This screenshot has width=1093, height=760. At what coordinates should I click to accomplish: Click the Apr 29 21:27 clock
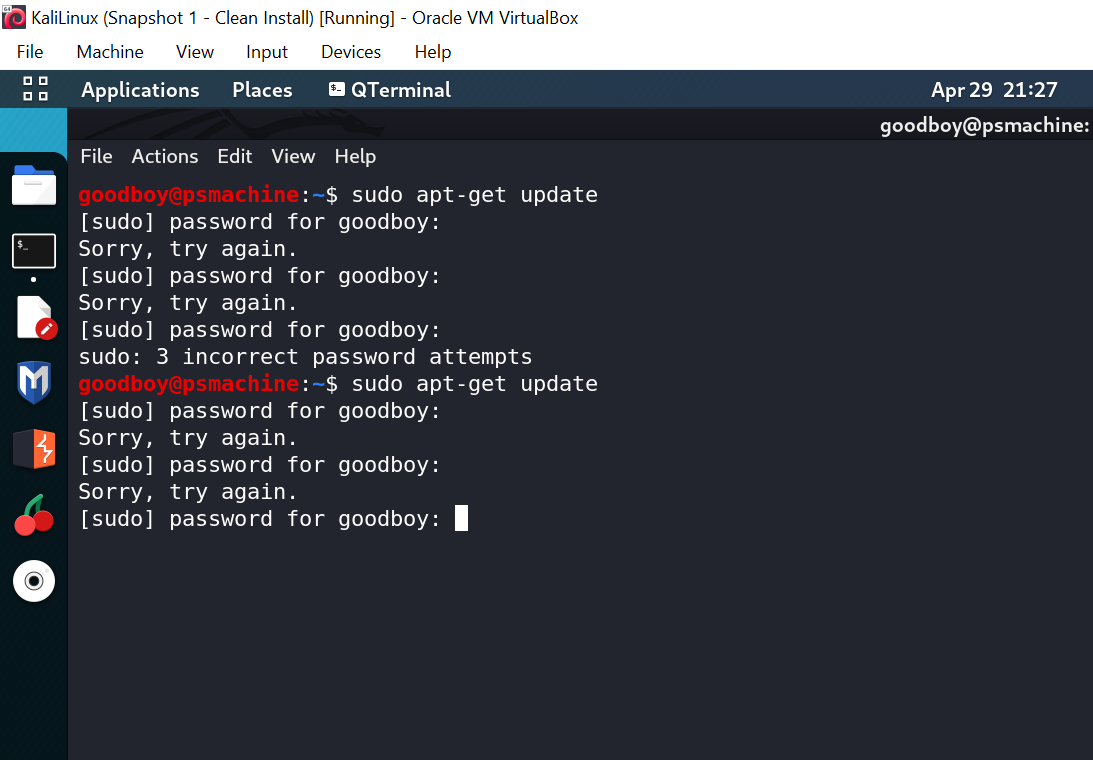pyautogui.click(x=993, y=90)
